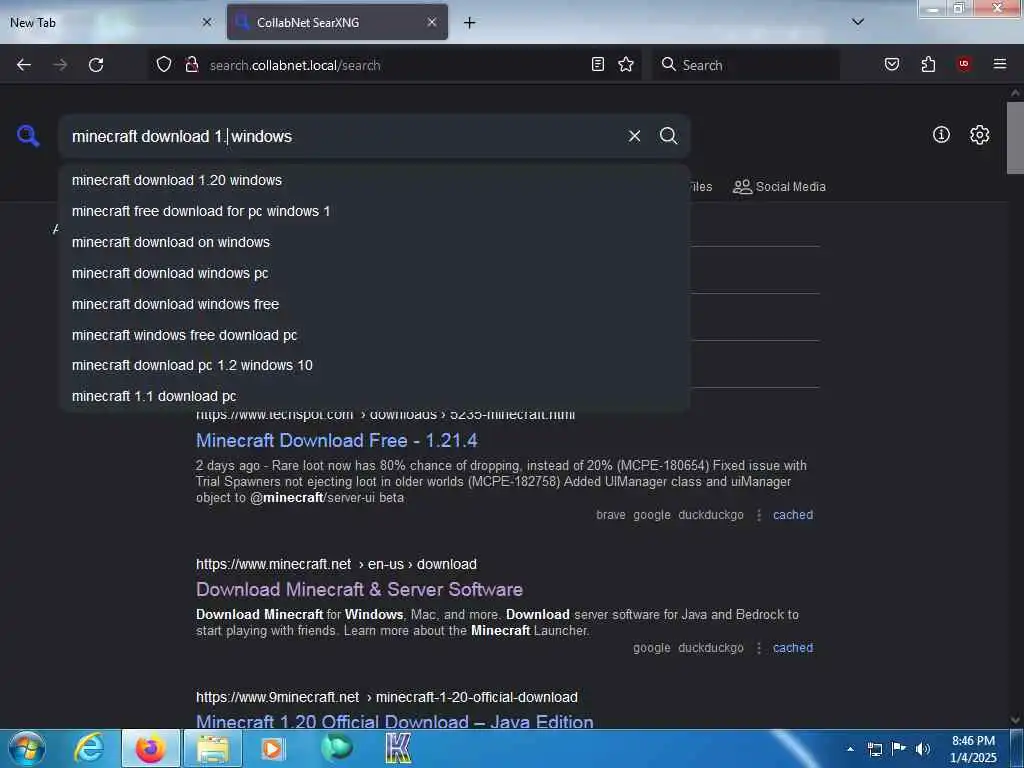Choose suggestion 'minecraft download 1.20 windows'

tap(375, 180)
